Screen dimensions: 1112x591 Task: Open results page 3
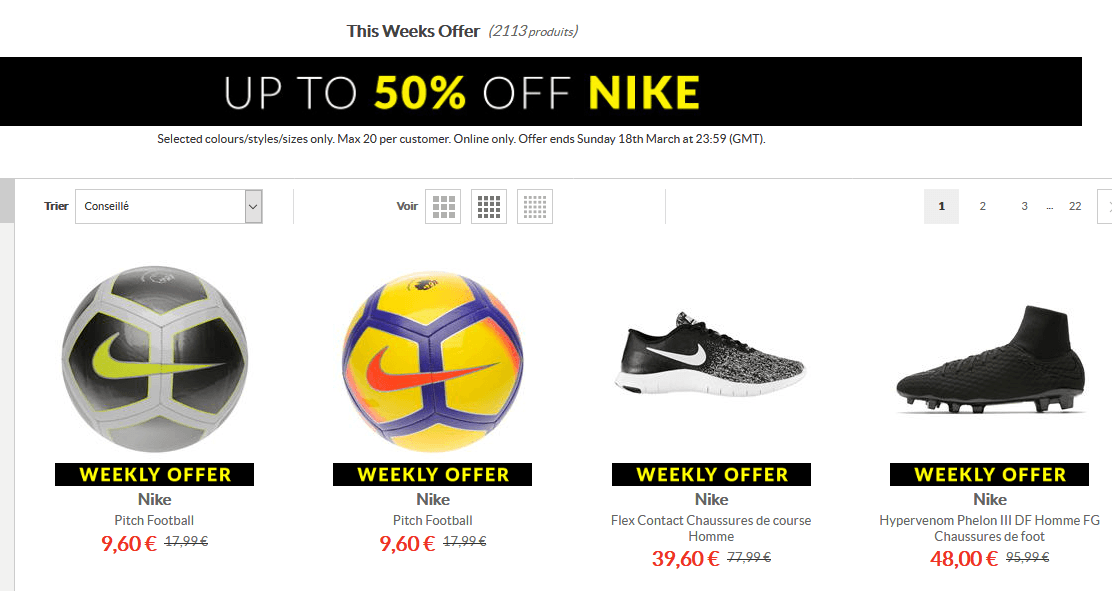click(1024, 206)
